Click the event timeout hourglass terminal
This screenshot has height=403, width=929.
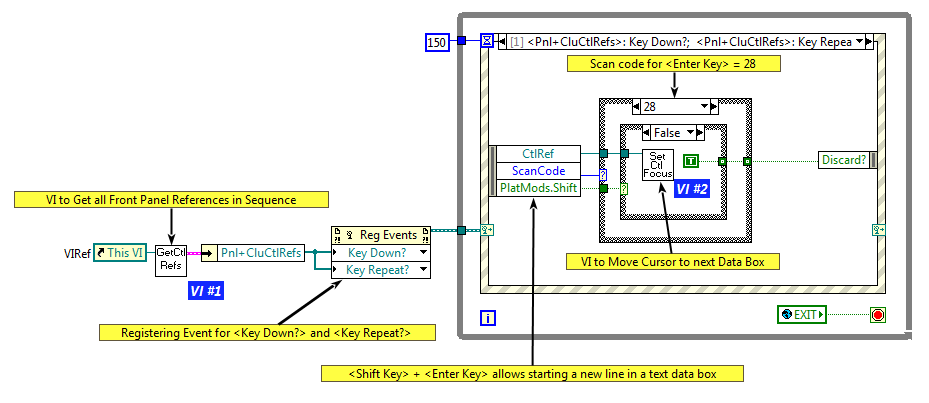487,41
